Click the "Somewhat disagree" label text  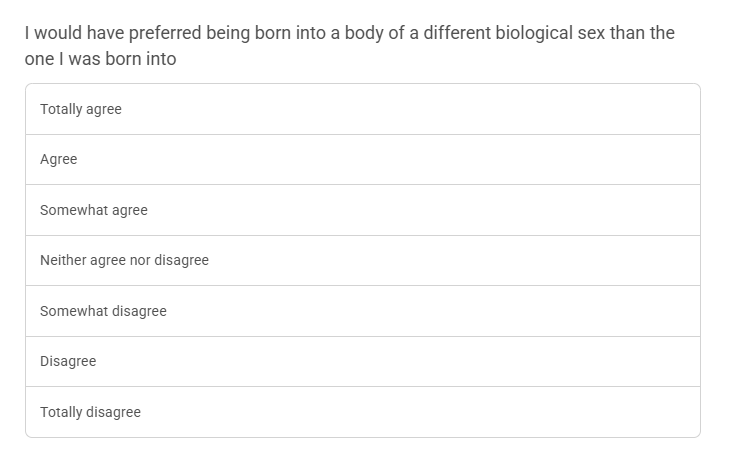(x=103, y=311)
